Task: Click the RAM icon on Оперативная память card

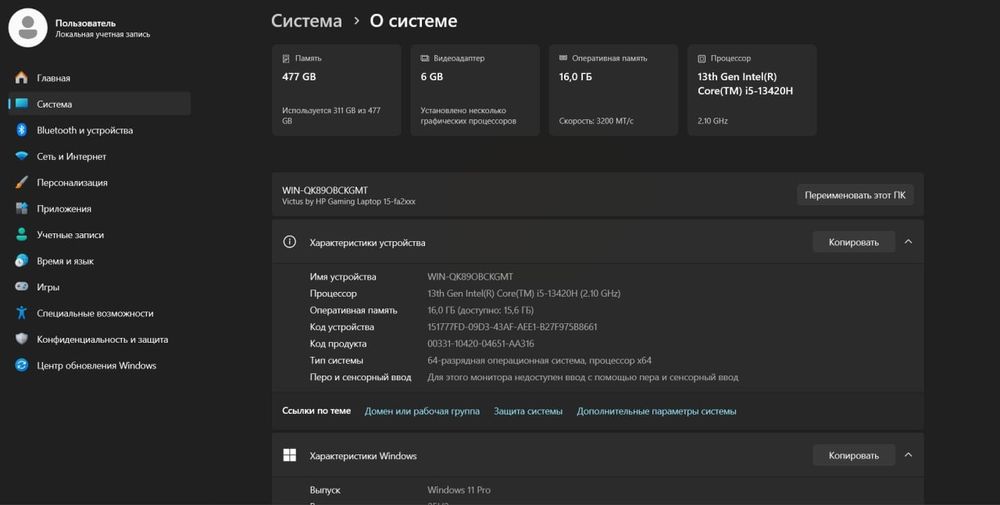Action: tap(563, 58)
